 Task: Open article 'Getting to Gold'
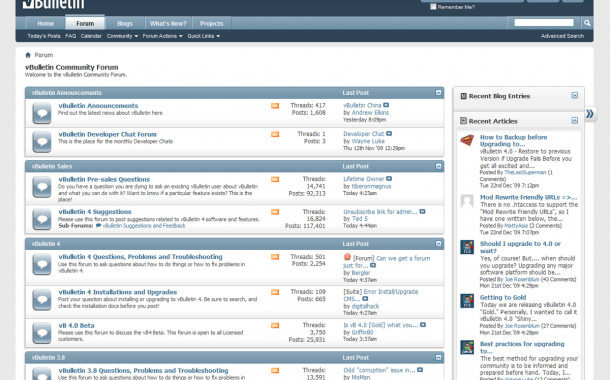(503, 298)
